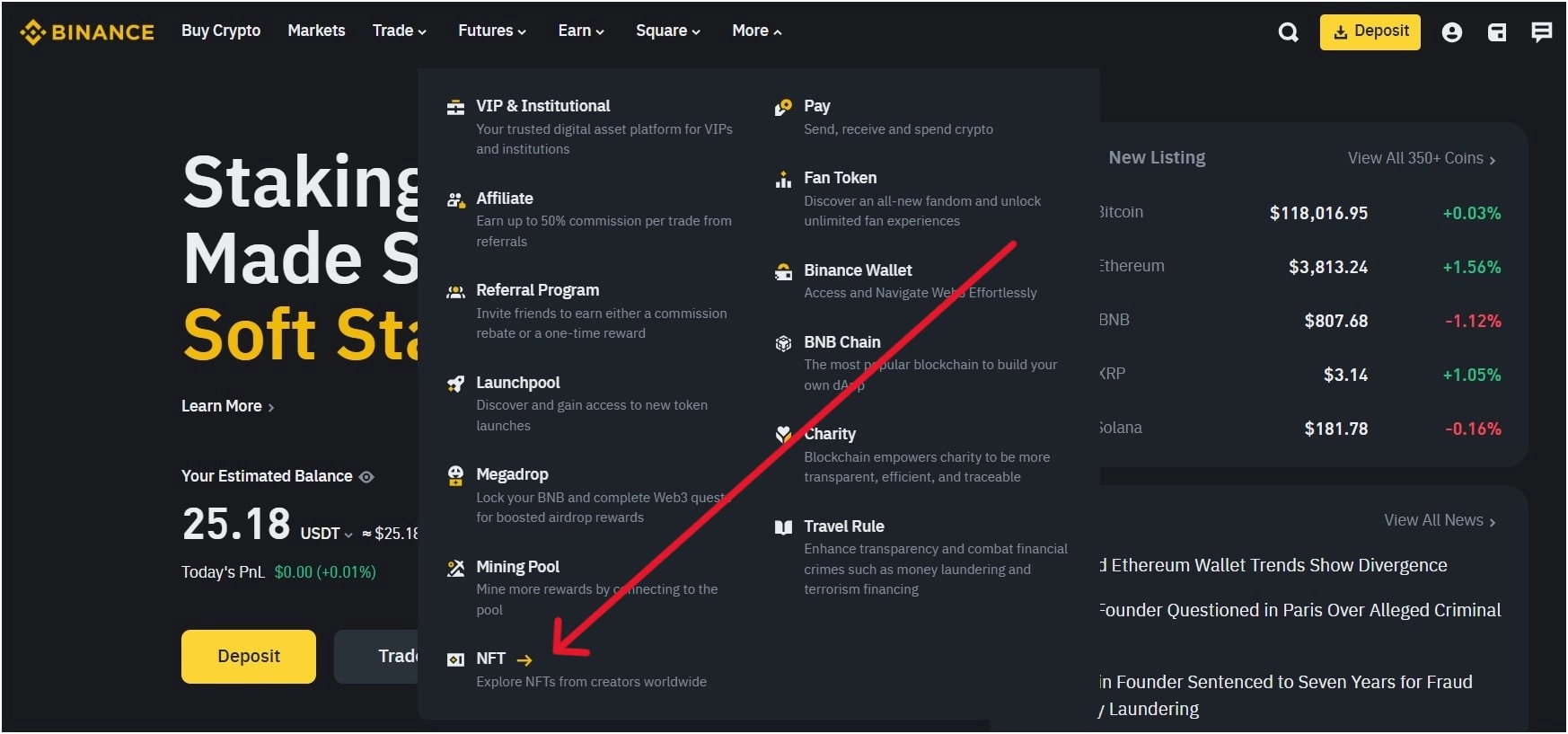Click the Trade button below balance

coord(376,657)
